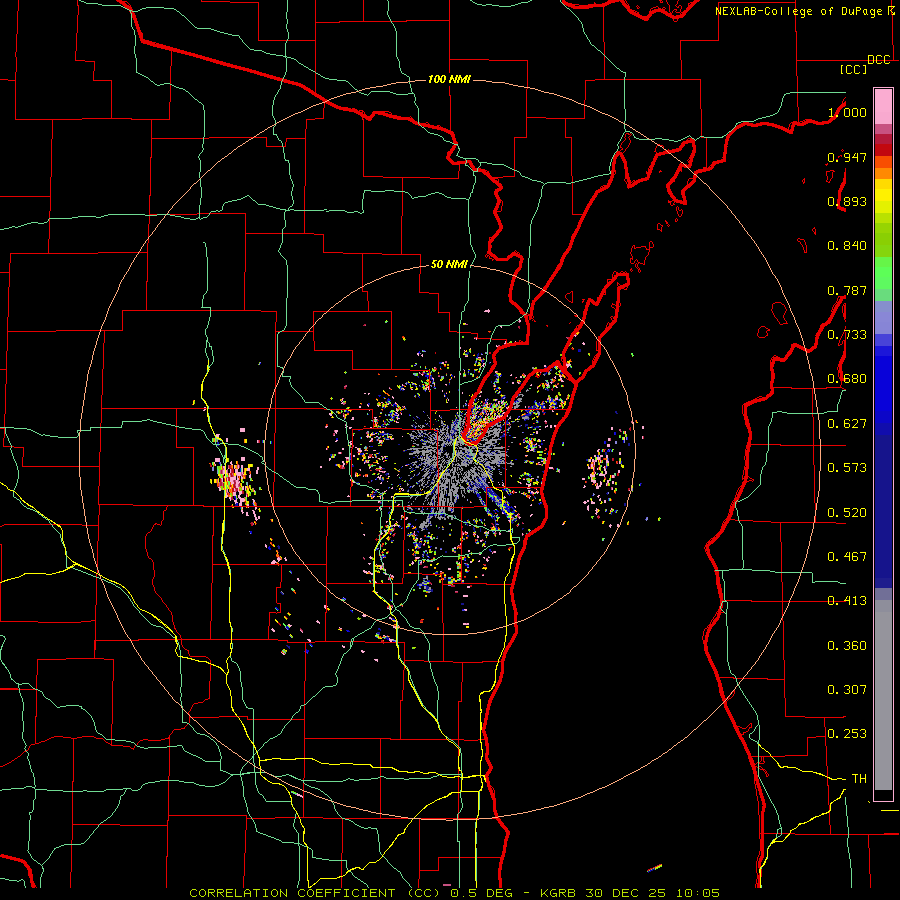Image resolution: width=900 pixels, height=900 pixels.
Task: Click the 0.413 legend value
Action: click(847, 601)
